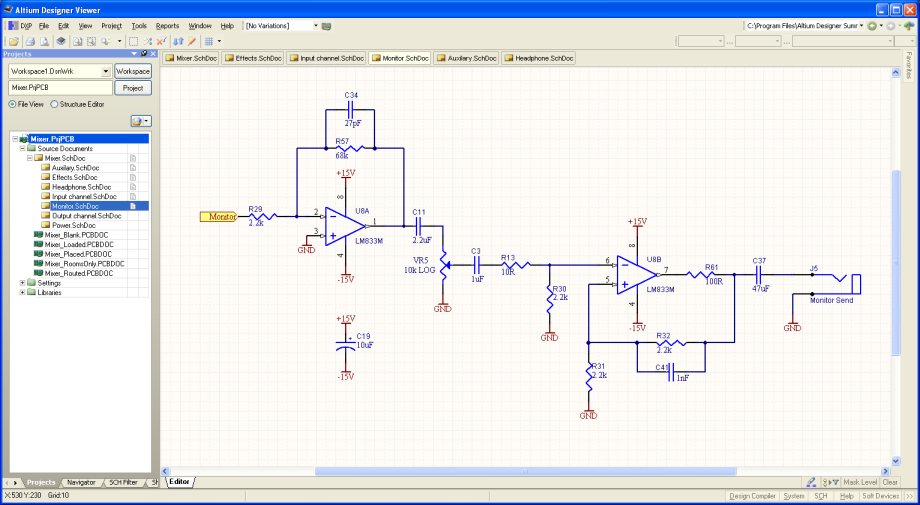Viewport: 920px width, 505px height.
Task: Click the green back navigation arrow
Action: tap(872, 25)
